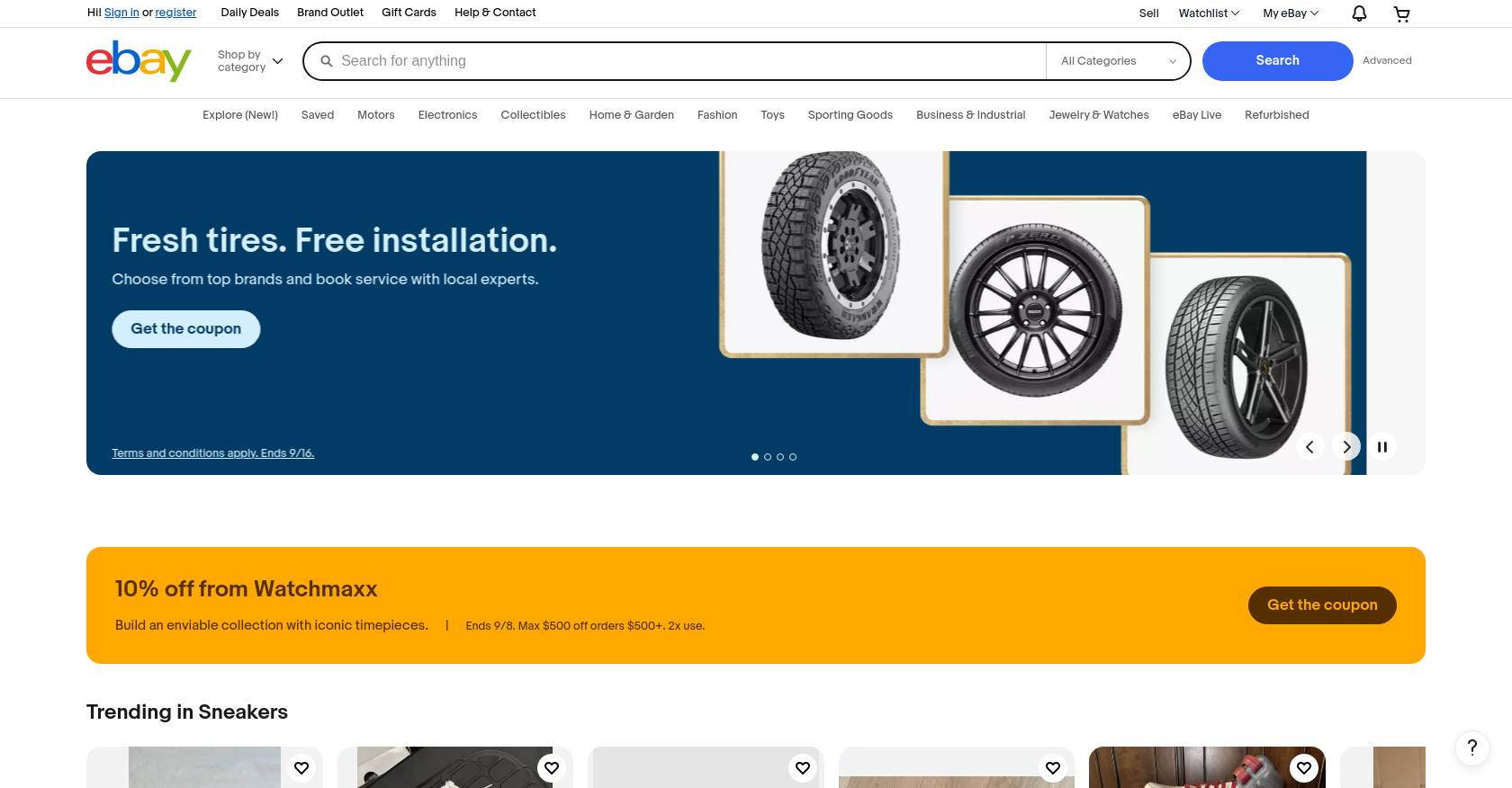The height and width of the screenshot is (788, 1512).
Task: Open the Electronics category
Action: (447, 115)
